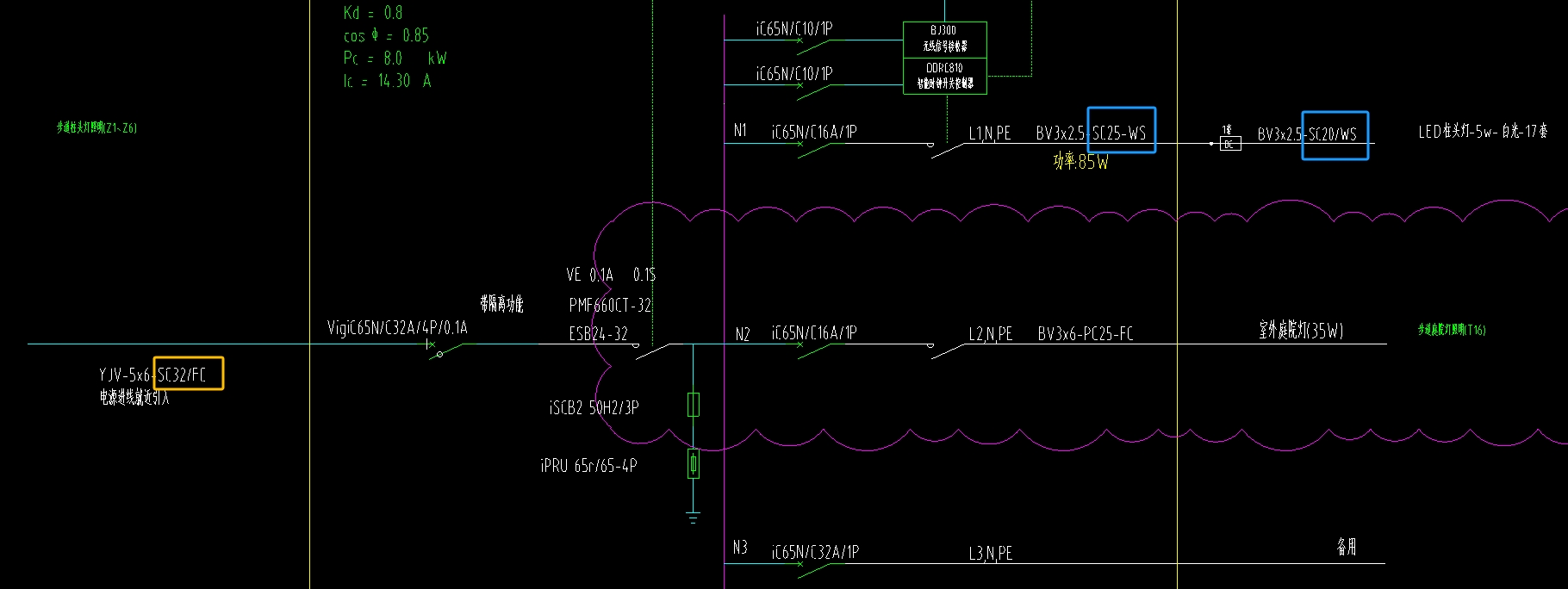Select the '电源进线就近引入' note

pyautogui.click(x=134, y=397)
